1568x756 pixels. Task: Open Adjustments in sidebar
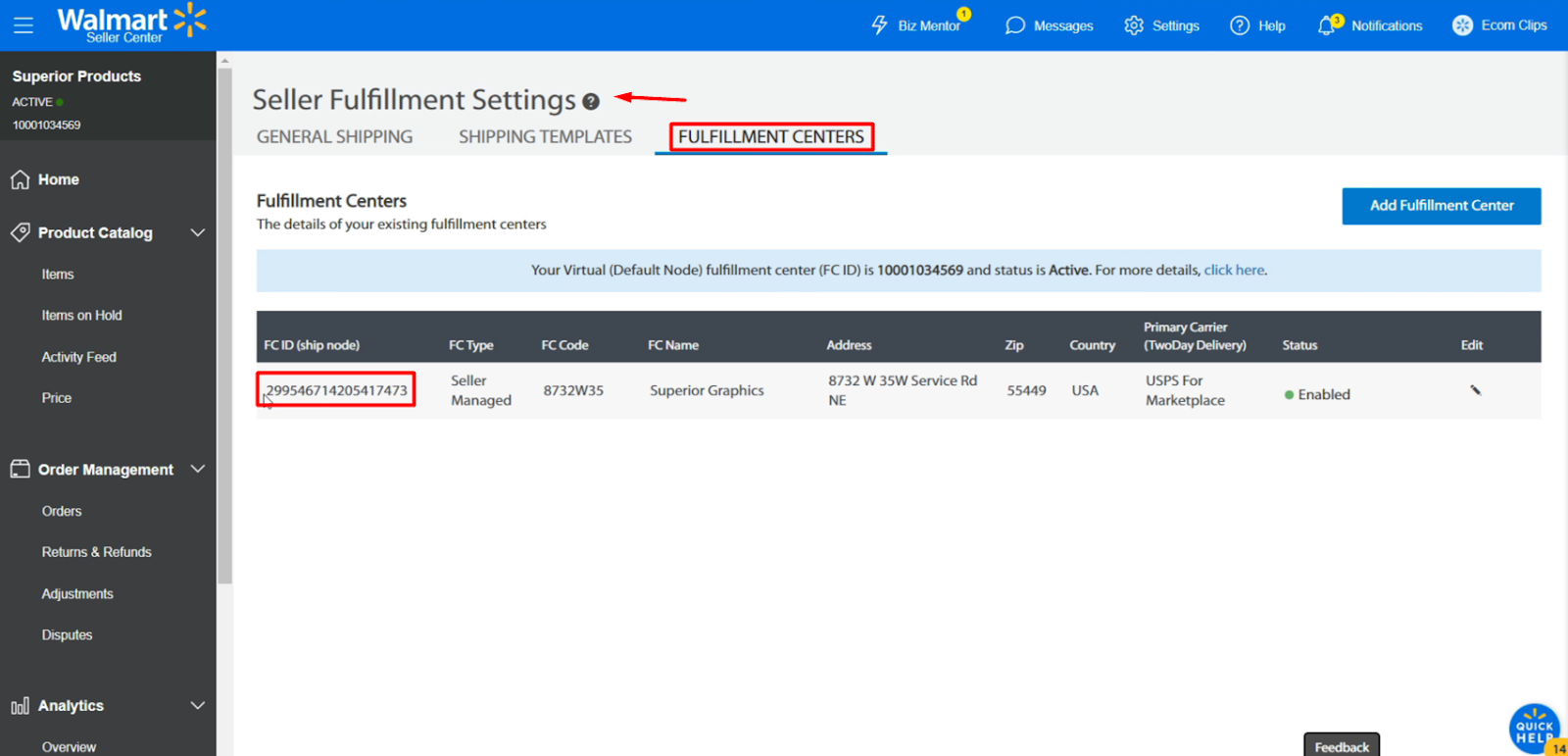coord(77,594)
